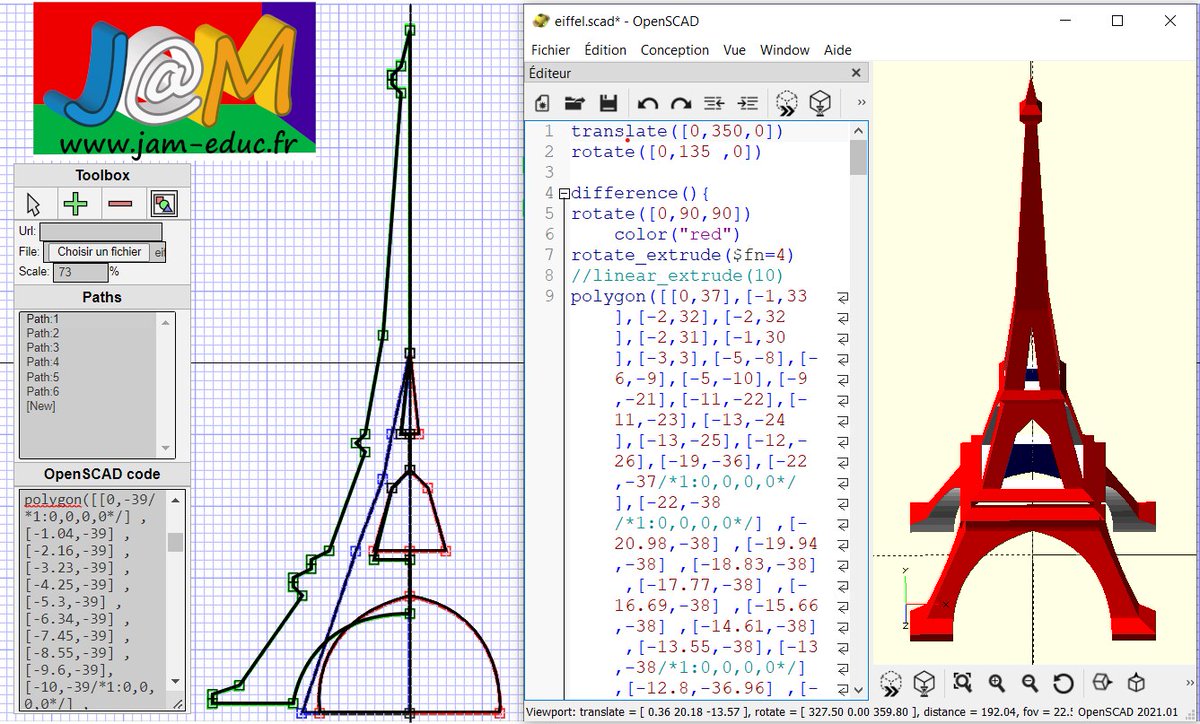
Task: Click the Zoom In magnifier icon
Action: [996, 683]
